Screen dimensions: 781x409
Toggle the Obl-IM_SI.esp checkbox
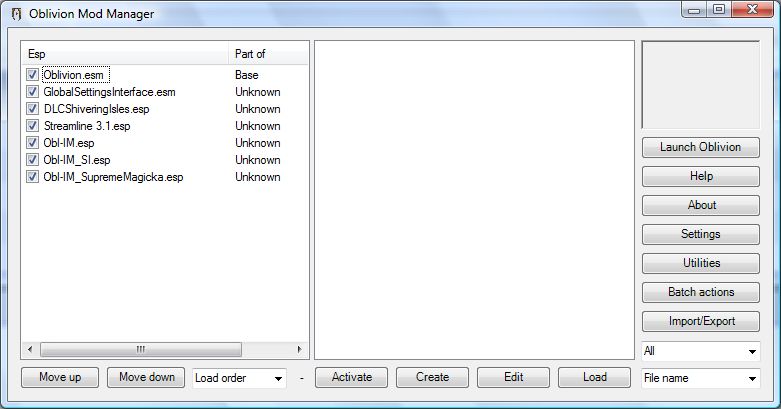pyautogui.click(x=32, y=159)
